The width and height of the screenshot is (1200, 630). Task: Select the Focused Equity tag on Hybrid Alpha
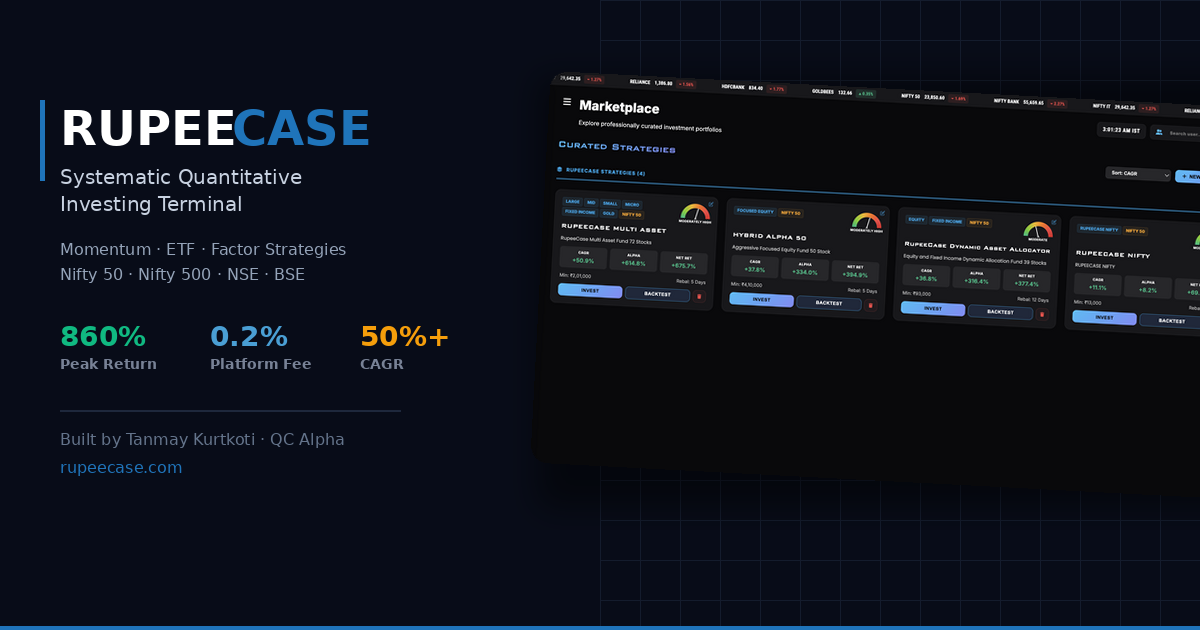click(755, 211)
